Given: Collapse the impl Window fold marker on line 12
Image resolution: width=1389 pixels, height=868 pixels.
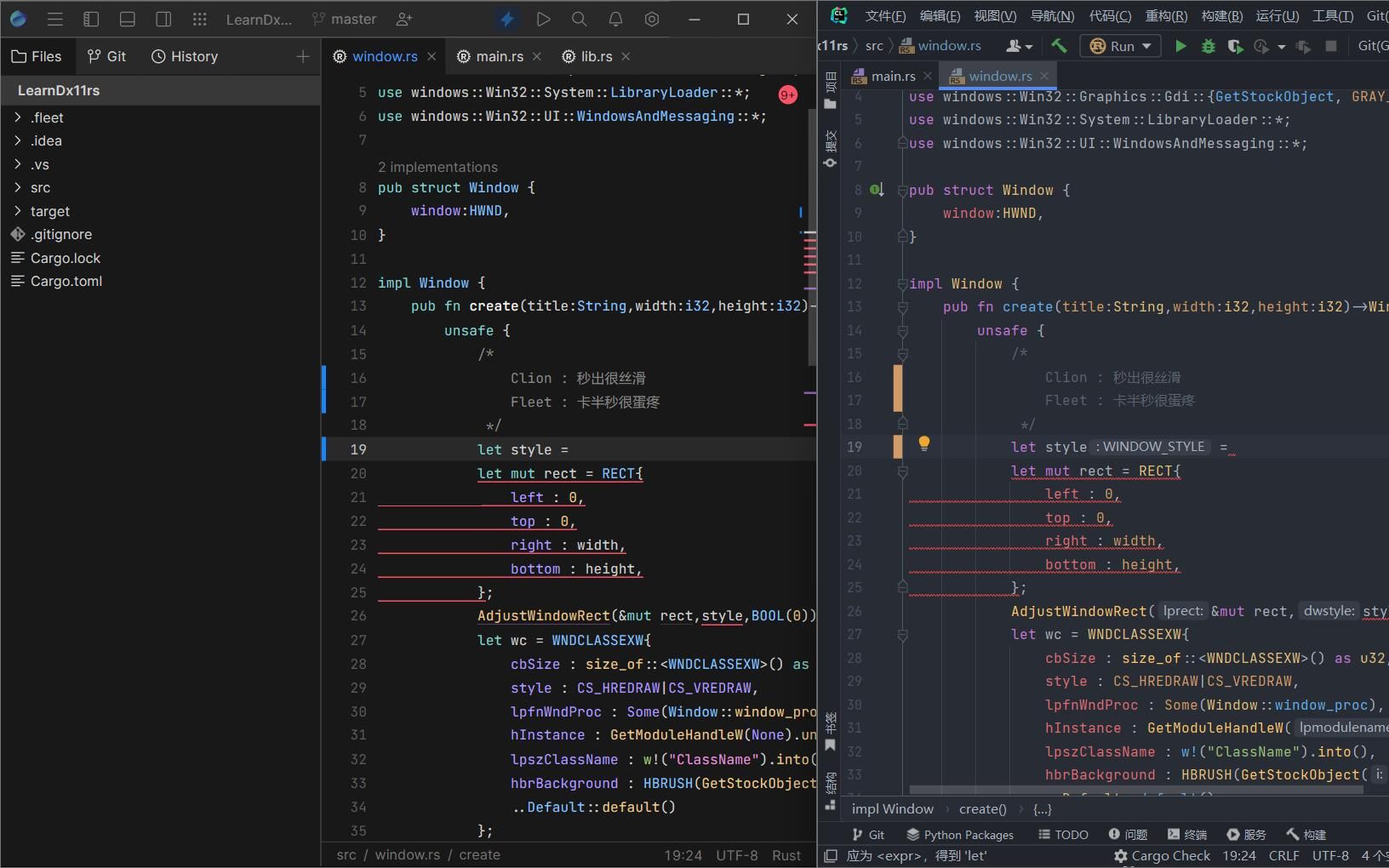Looking at the screenshot, I should 902,284.
